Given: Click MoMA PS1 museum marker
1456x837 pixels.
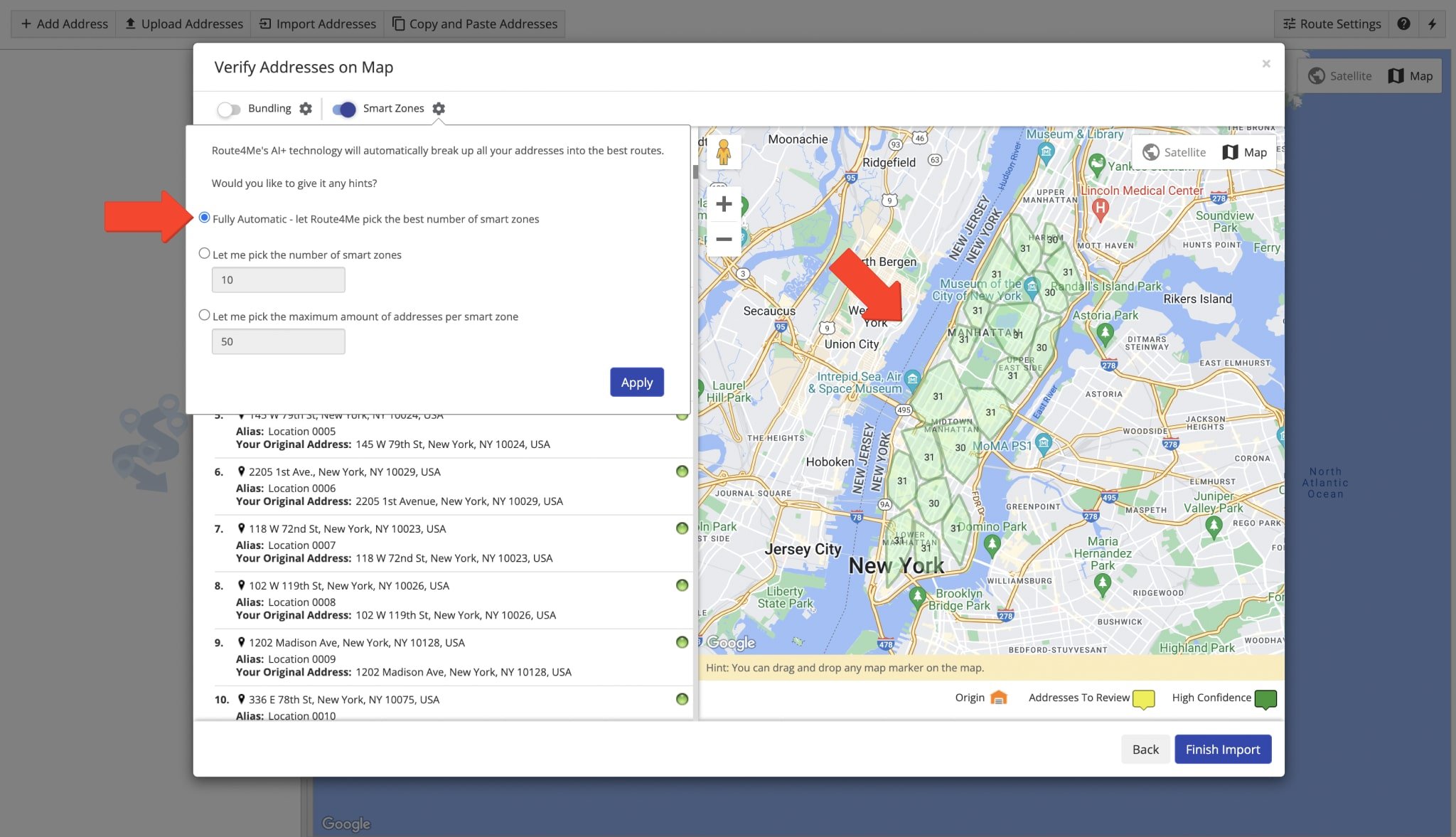Looking at the screenshot, I should point(1043,444).
